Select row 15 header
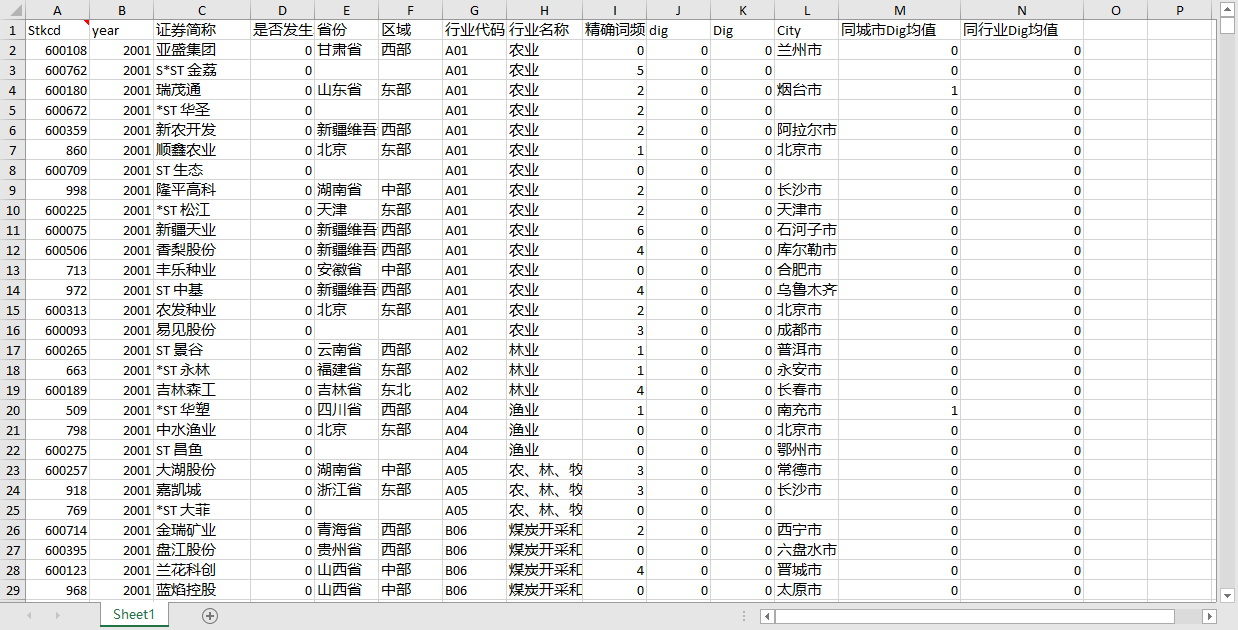This screenshot has height=630, width=1238. point(12,310)
